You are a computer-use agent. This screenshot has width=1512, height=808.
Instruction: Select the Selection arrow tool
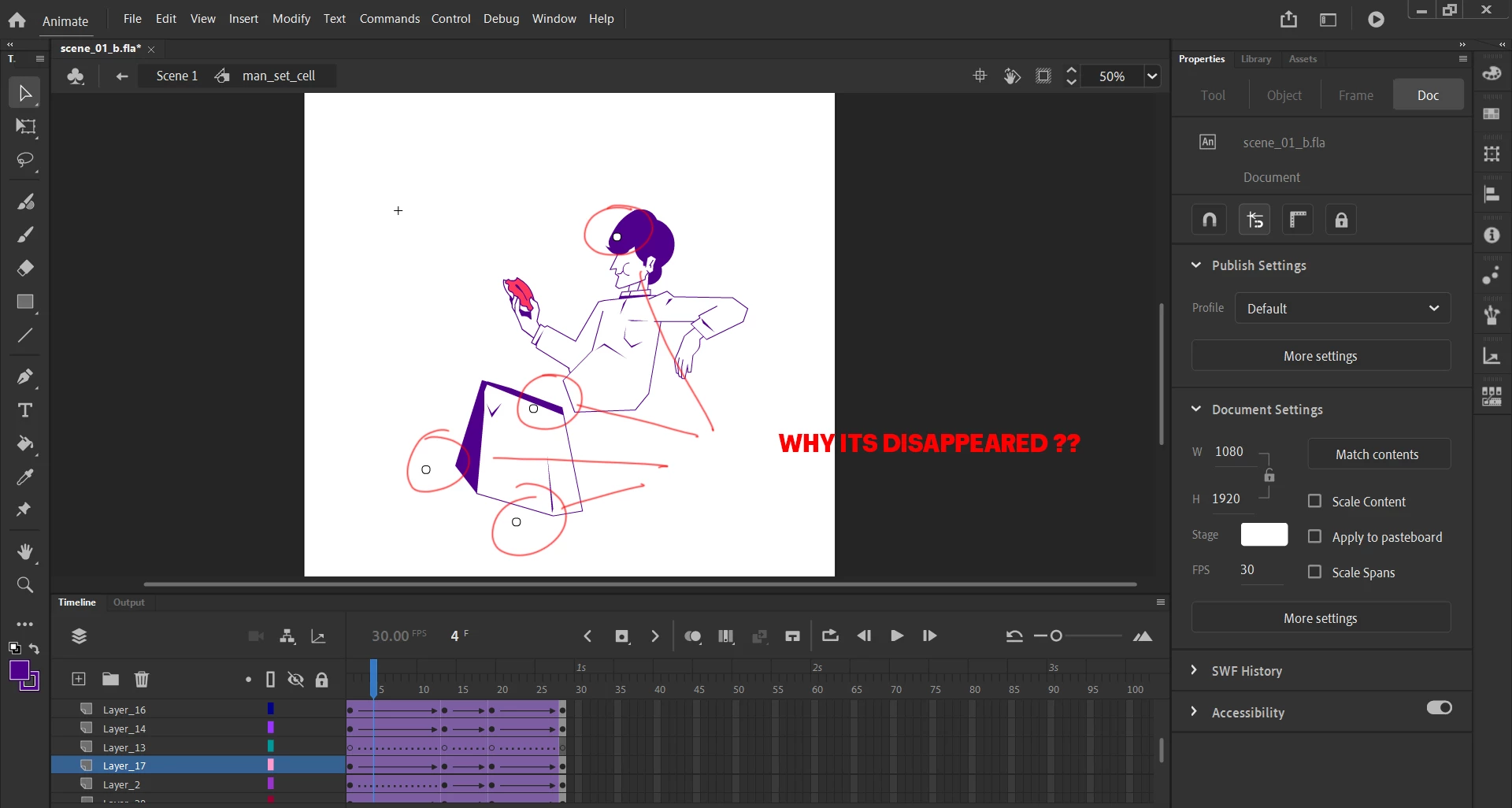(x=24, y=93)
